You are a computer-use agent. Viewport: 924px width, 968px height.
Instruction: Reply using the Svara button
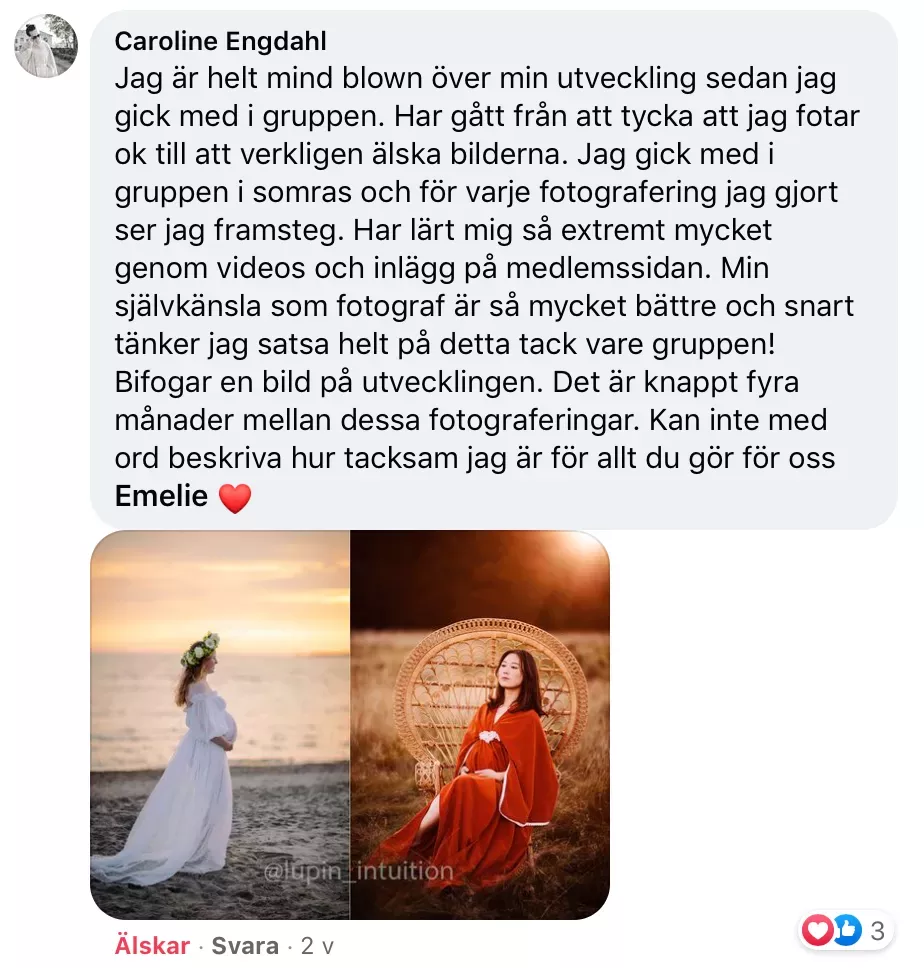(245, 946)
